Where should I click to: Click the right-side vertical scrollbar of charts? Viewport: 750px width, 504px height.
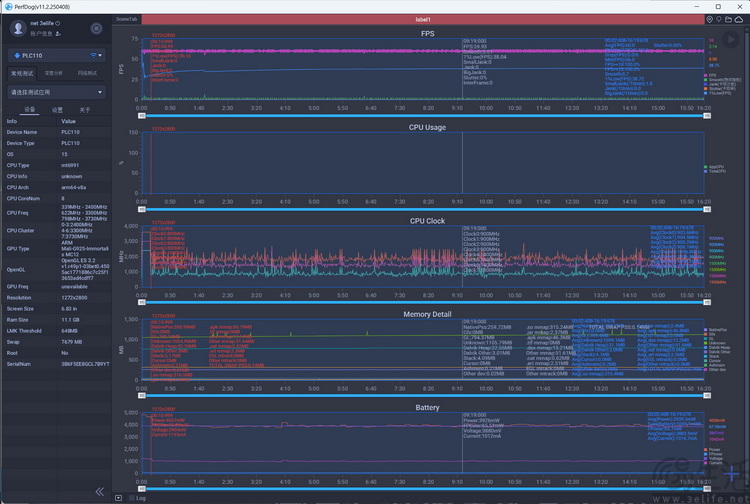coord(747,258)
